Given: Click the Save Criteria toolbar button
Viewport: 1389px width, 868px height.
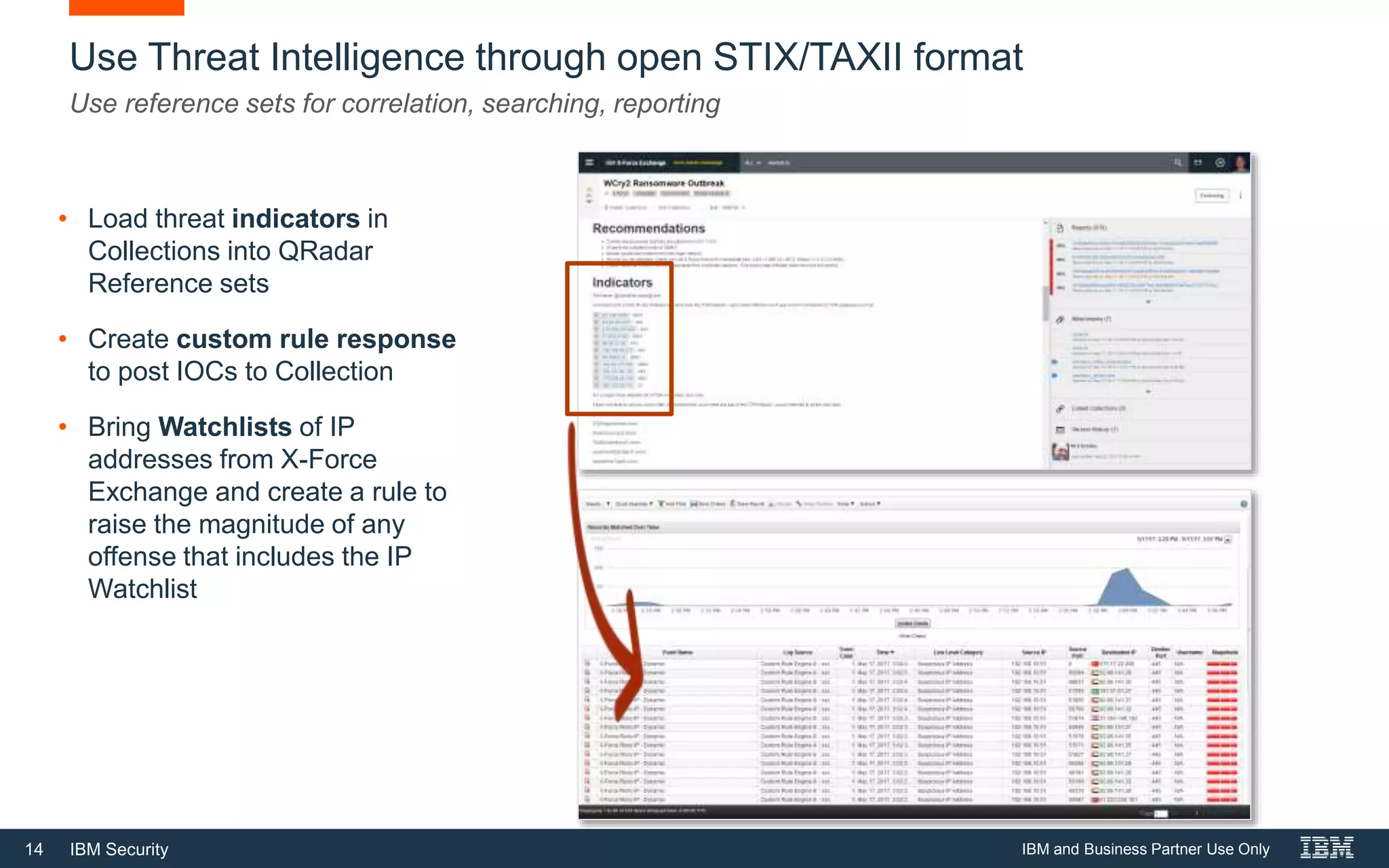Looking at the screenshot, I should click(708, 504).
